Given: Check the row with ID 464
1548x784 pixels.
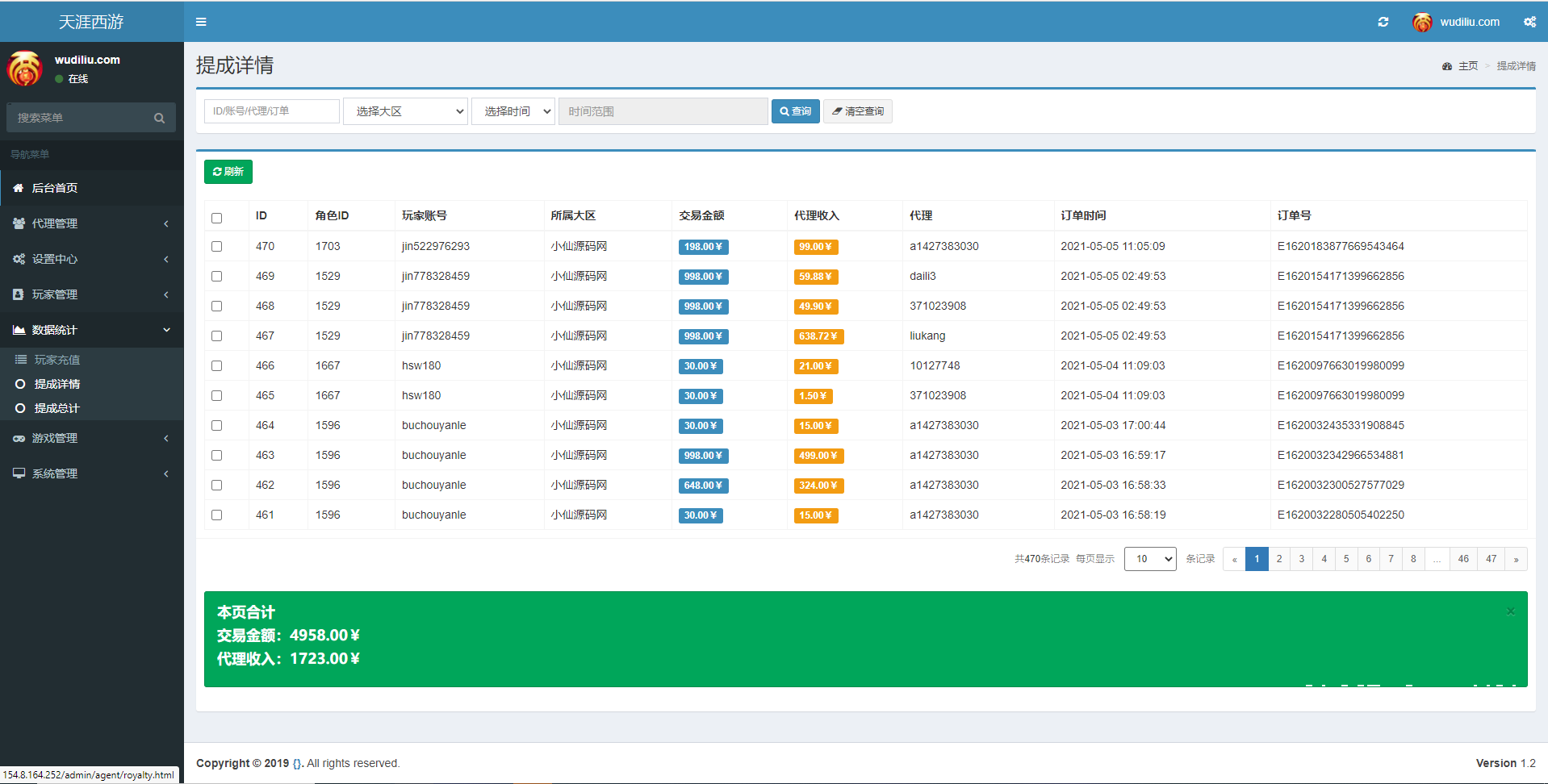Looking at the screenshot, I should click(216, 425).
